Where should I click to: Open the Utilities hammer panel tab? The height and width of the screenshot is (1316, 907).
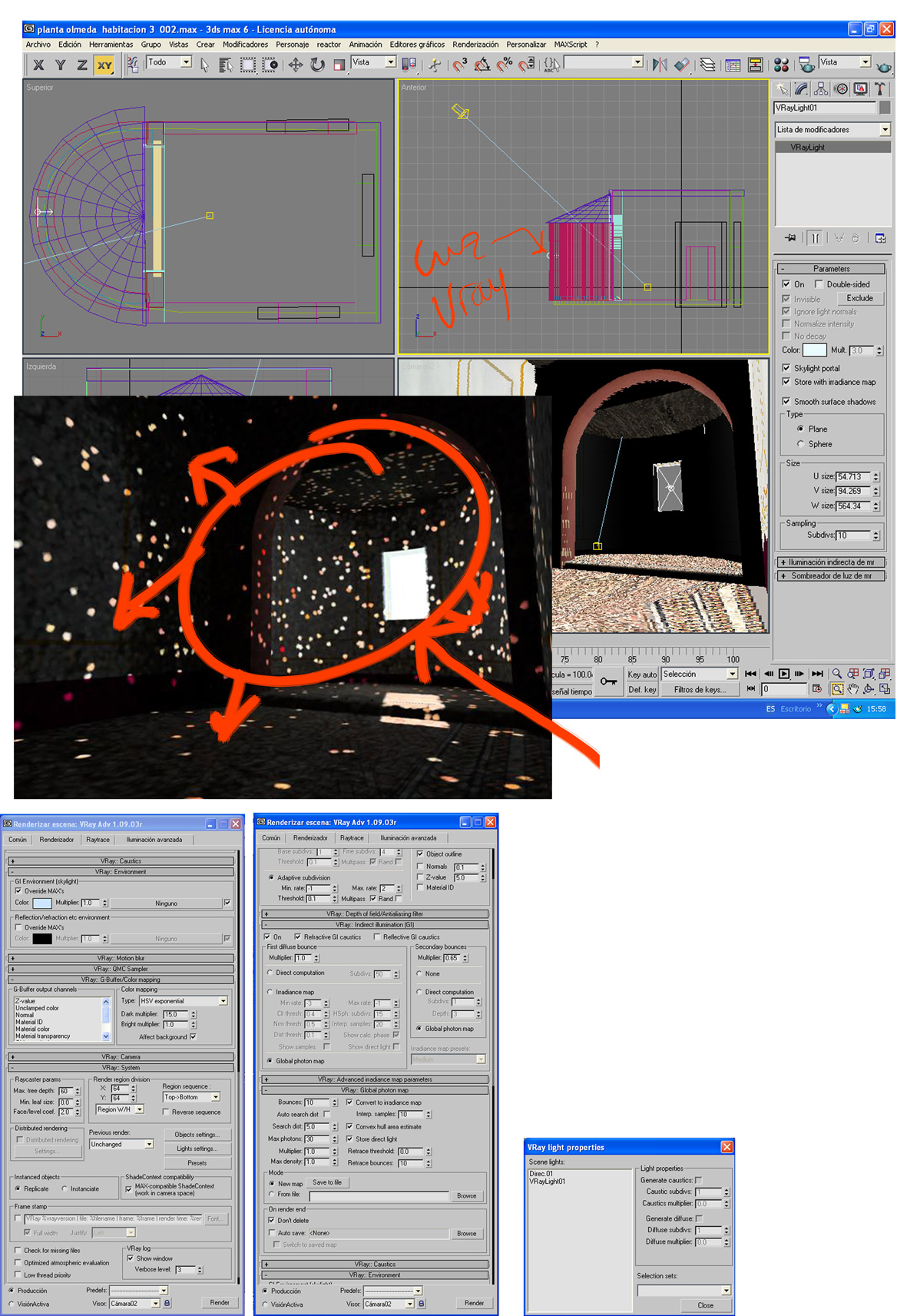point(880,89)
